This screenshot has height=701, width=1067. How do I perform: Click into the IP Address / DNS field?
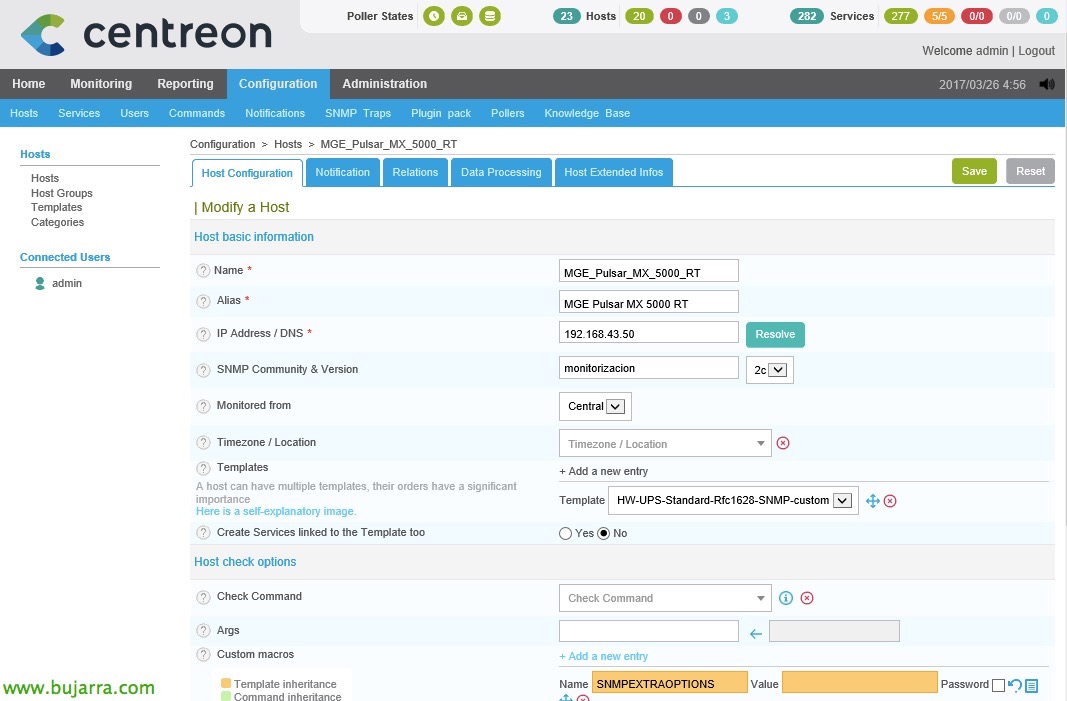pyautogui.click(x=649, y=333)
